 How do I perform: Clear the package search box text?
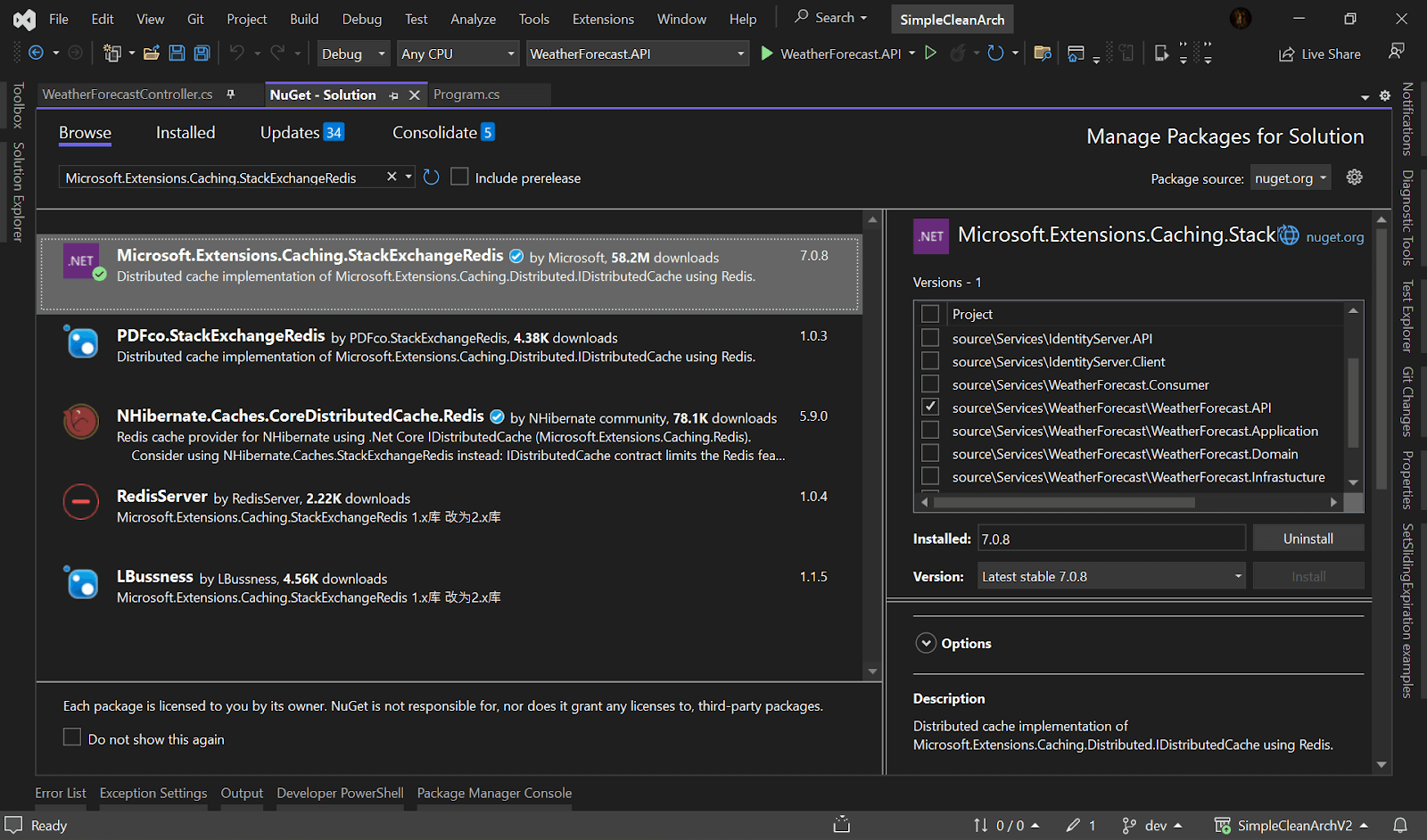(x=392, y=177)
